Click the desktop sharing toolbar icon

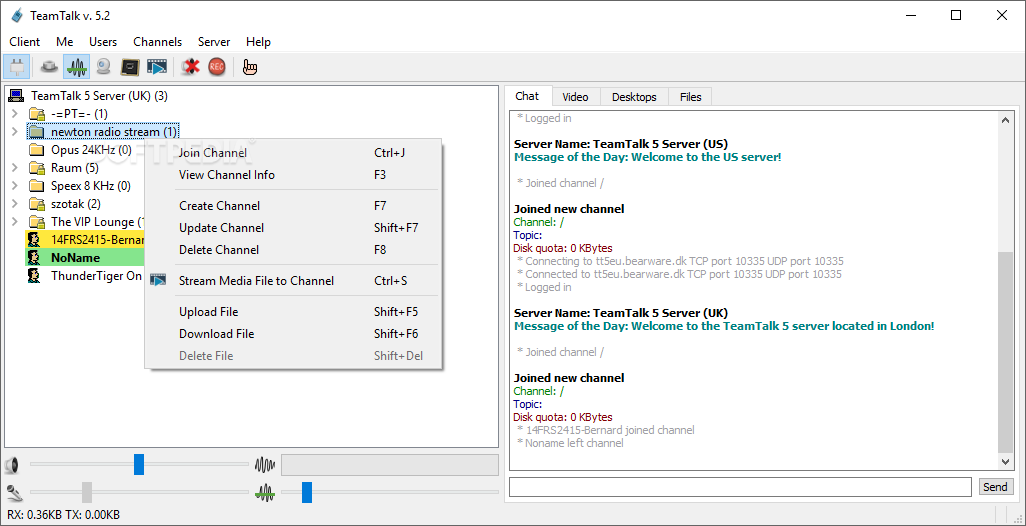130,67
